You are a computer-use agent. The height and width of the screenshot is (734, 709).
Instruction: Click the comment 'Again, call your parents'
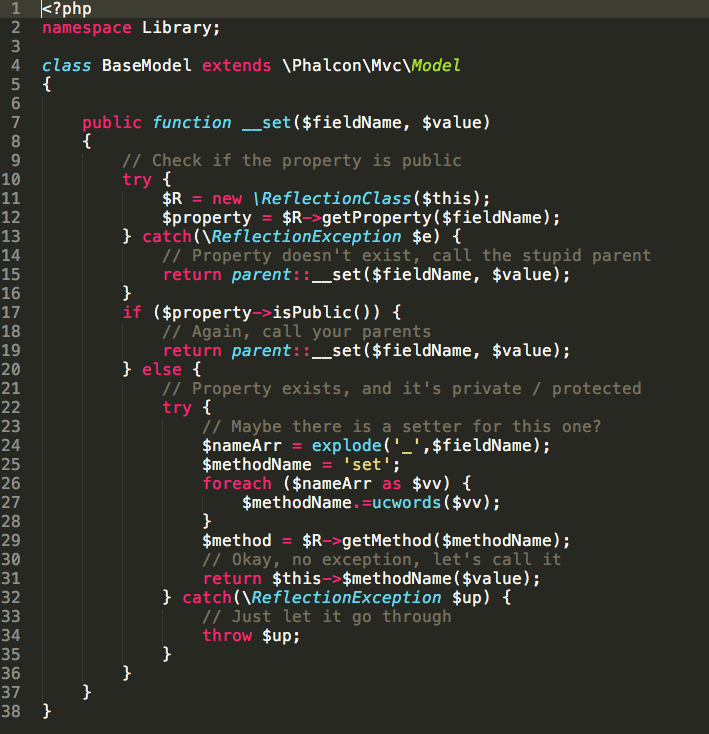(311, 332)
